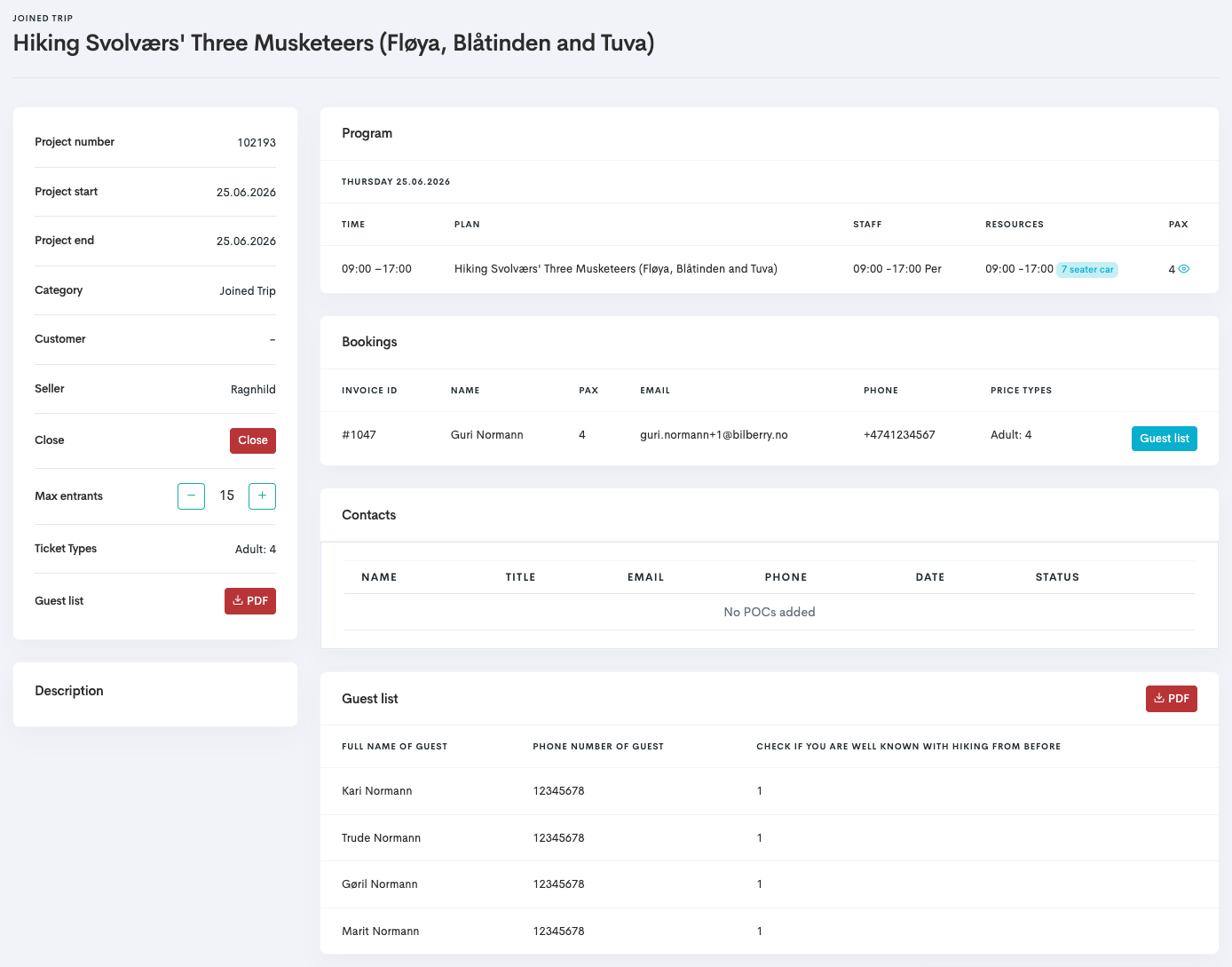Click phone number +4741234567

click(x=898, y=435)
